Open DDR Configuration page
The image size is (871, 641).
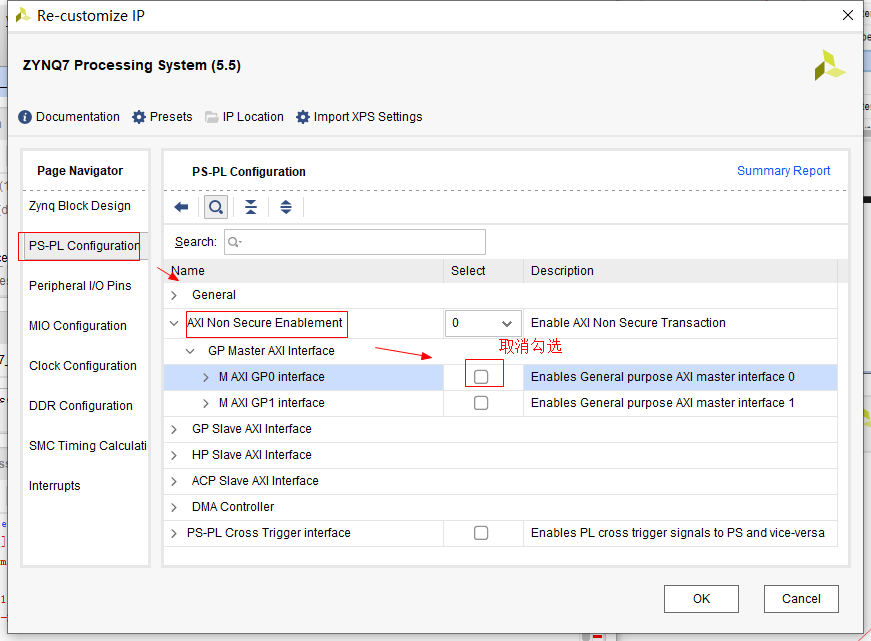click(x=81, y=406)
